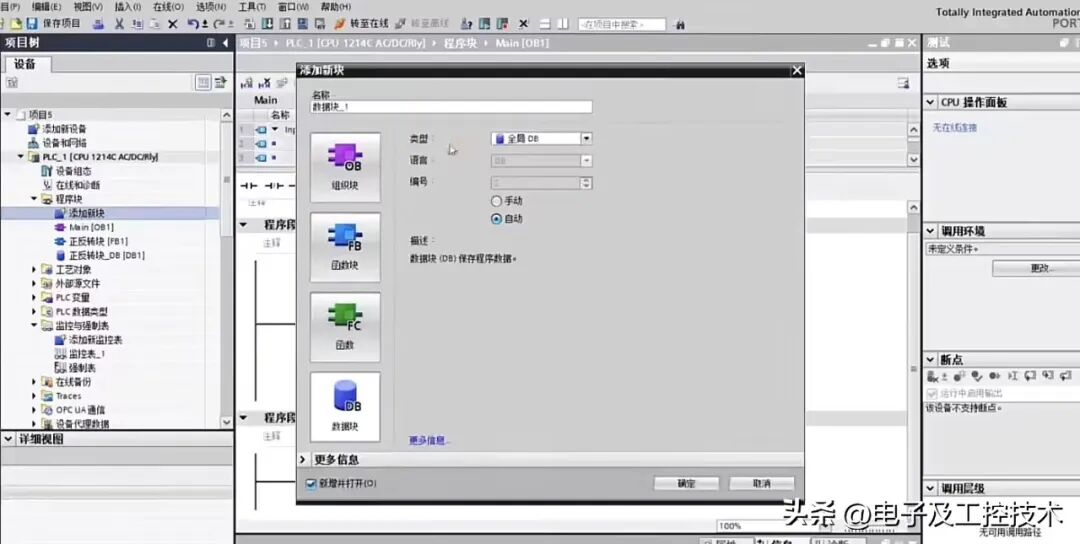Click the undo arrow icon
This screenshot has height=544, width=1080.
click(x=193, y=24)
